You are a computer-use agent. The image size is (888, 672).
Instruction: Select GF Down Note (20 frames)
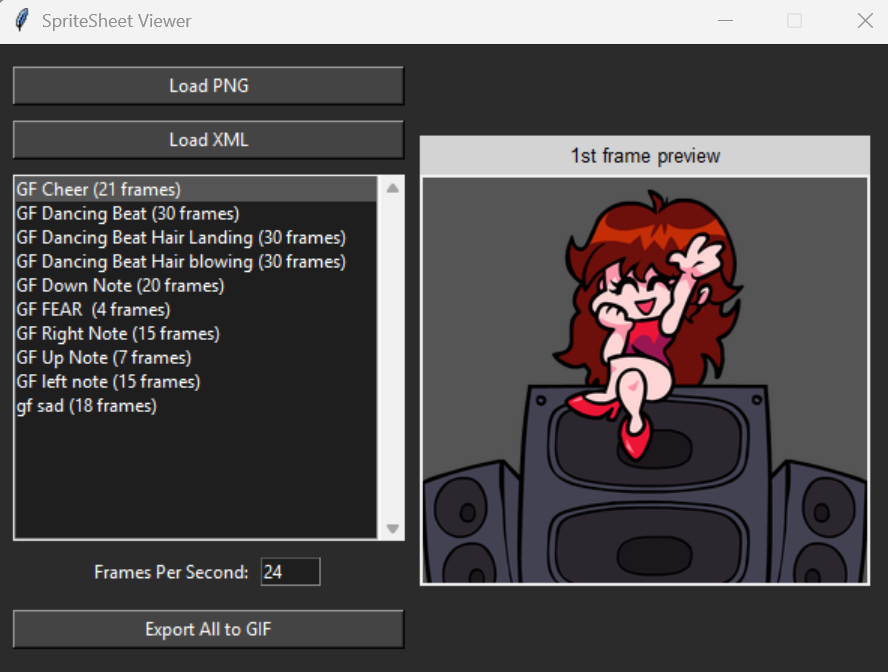(x=196, y=285)
